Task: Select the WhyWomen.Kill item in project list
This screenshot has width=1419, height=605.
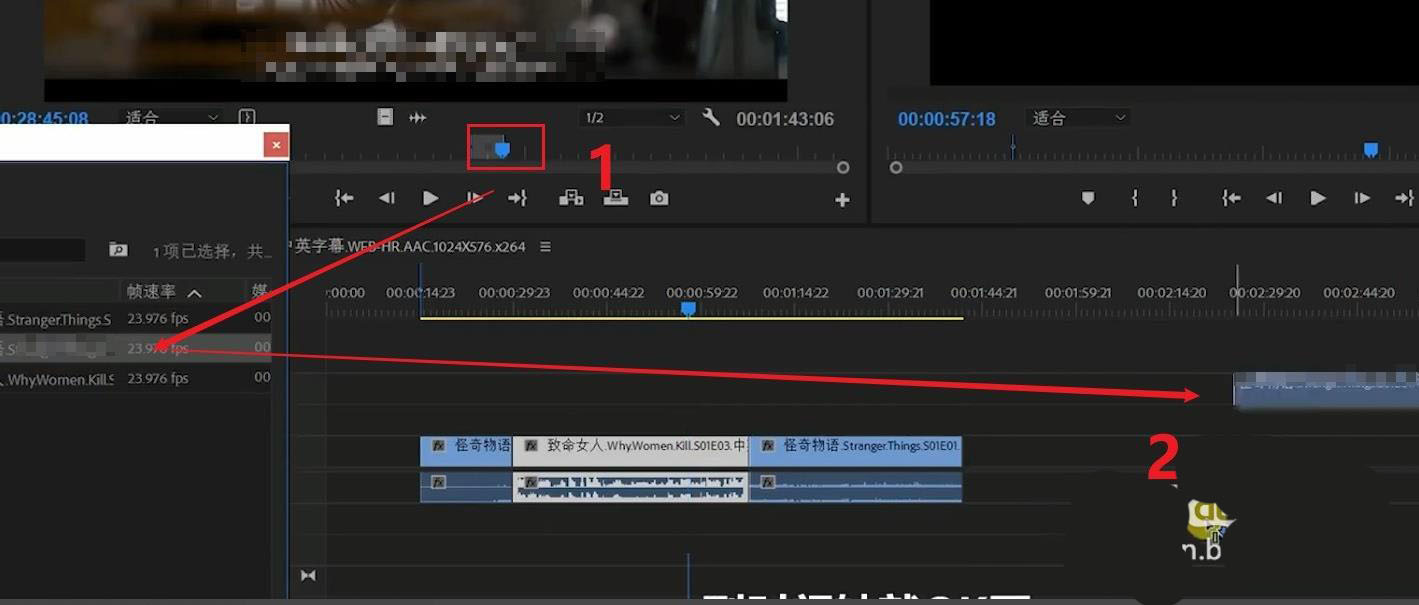Action: click(x=60, y=379)
